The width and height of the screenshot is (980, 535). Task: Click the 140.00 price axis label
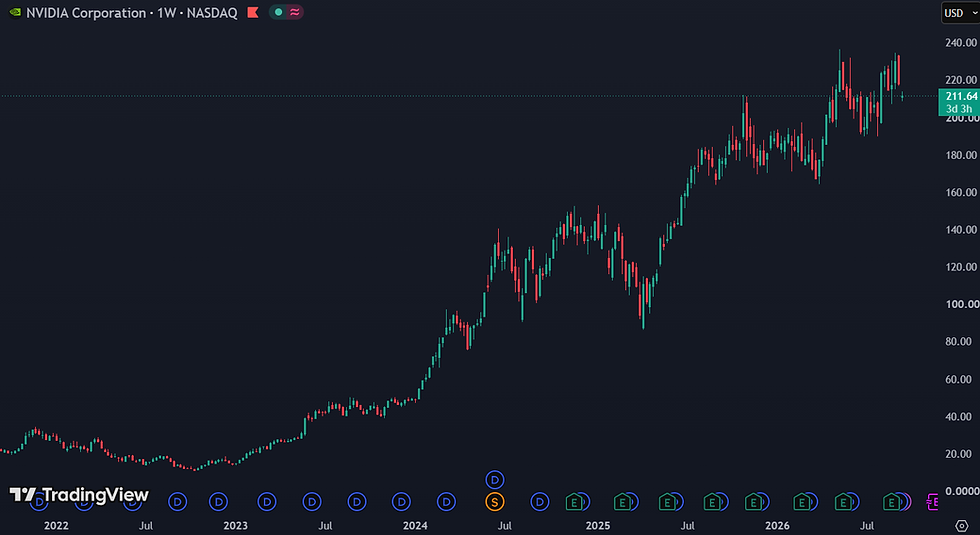961,229
